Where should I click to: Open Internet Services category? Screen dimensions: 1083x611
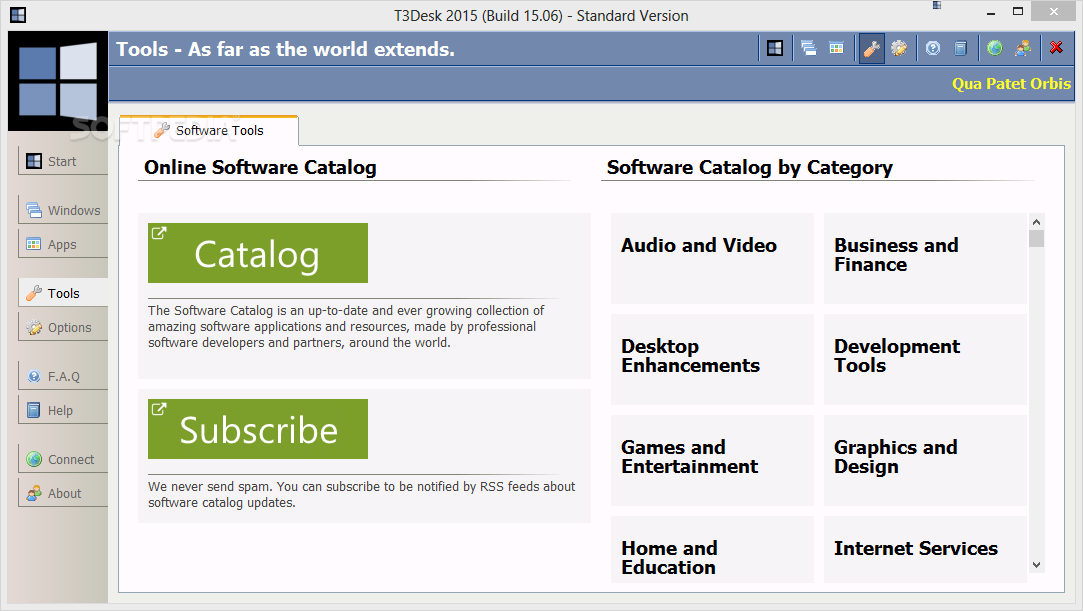click(x=926, y=550)
